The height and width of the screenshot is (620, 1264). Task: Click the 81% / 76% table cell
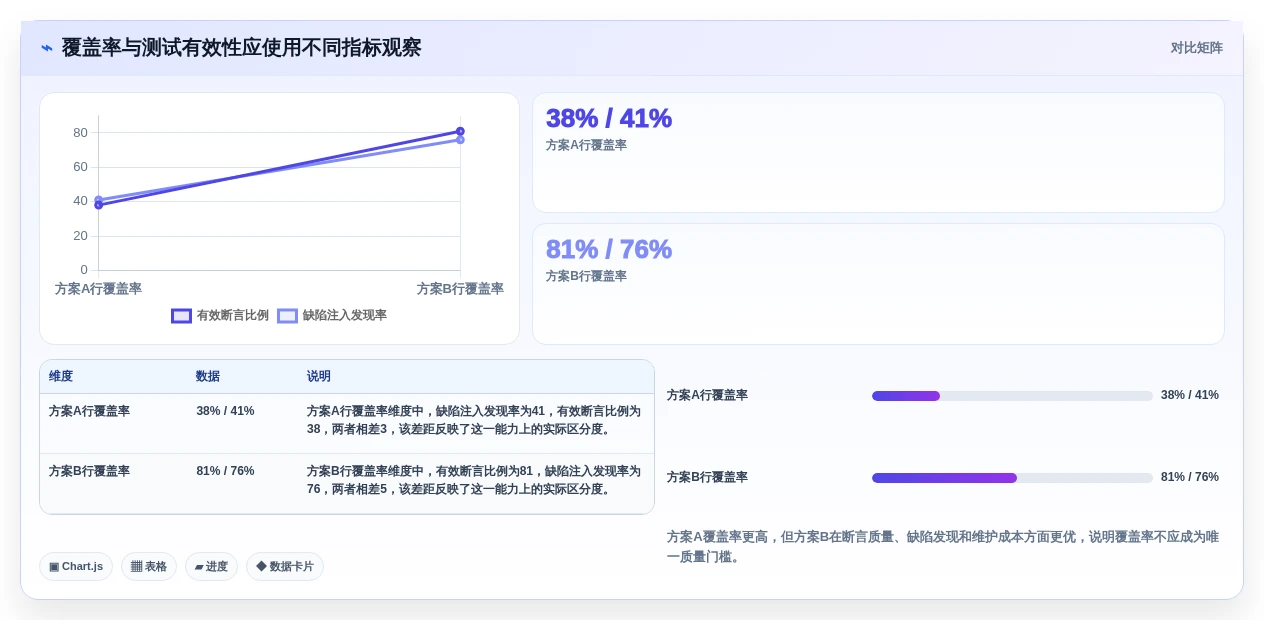pyautogui.click(x=225, y=471)
